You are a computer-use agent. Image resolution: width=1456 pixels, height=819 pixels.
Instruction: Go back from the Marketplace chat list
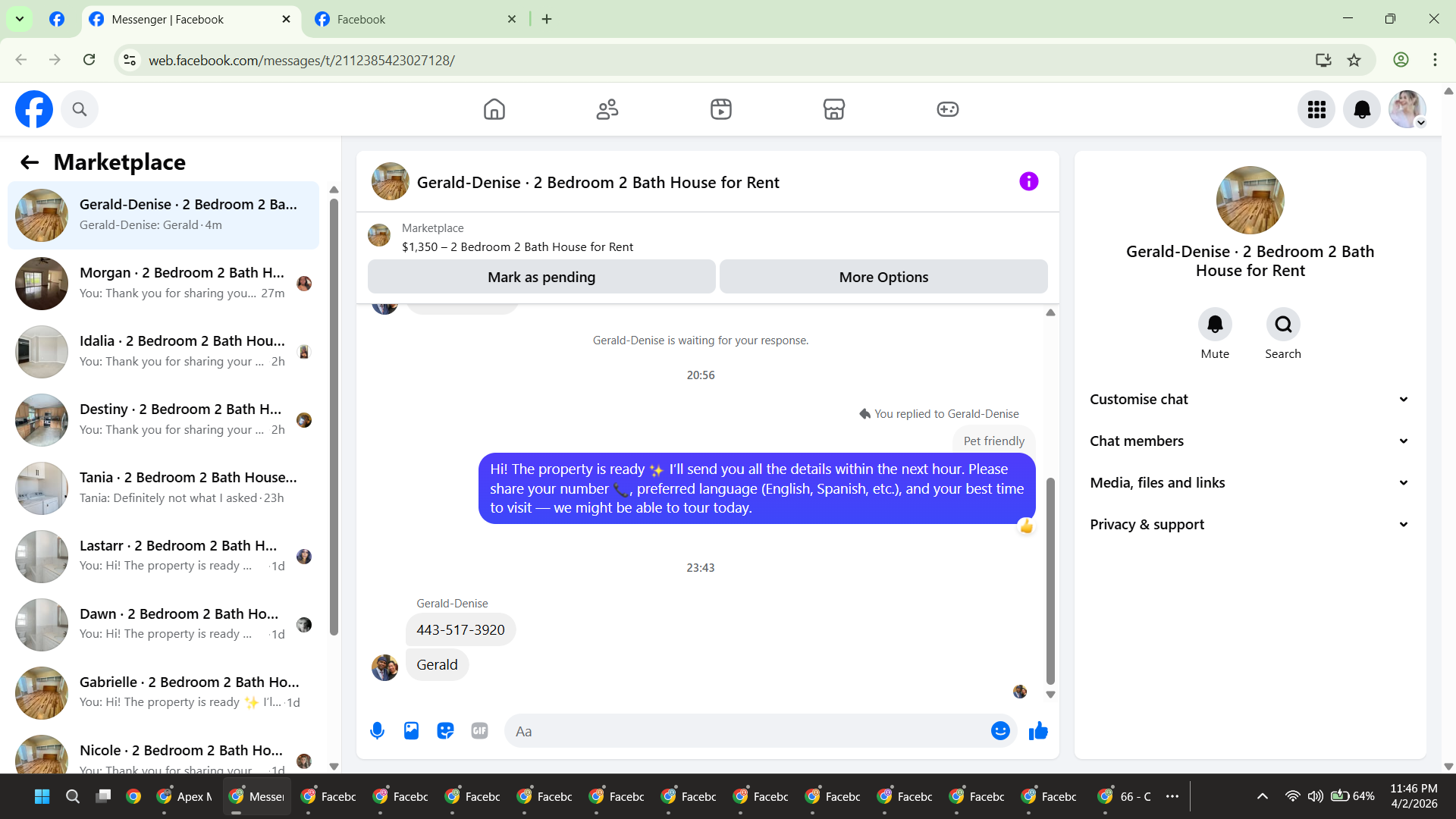[30, 162]
